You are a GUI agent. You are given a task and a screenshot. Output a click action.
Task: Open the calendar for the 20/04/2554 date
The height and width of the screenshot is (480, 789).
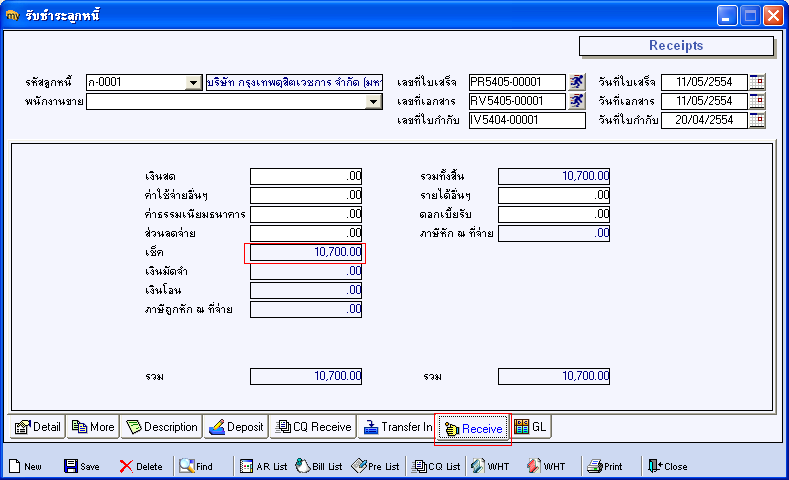tap(757, 120)
